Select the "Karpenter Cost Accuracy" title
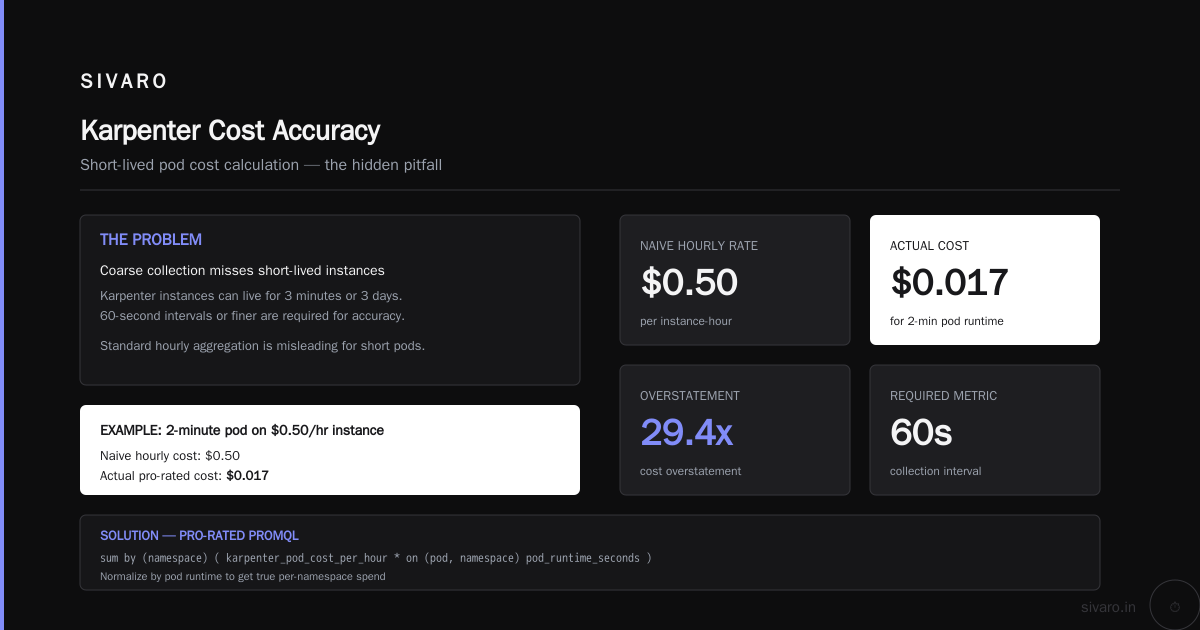This screenshot has width=1200, height=630. (230, 130)
